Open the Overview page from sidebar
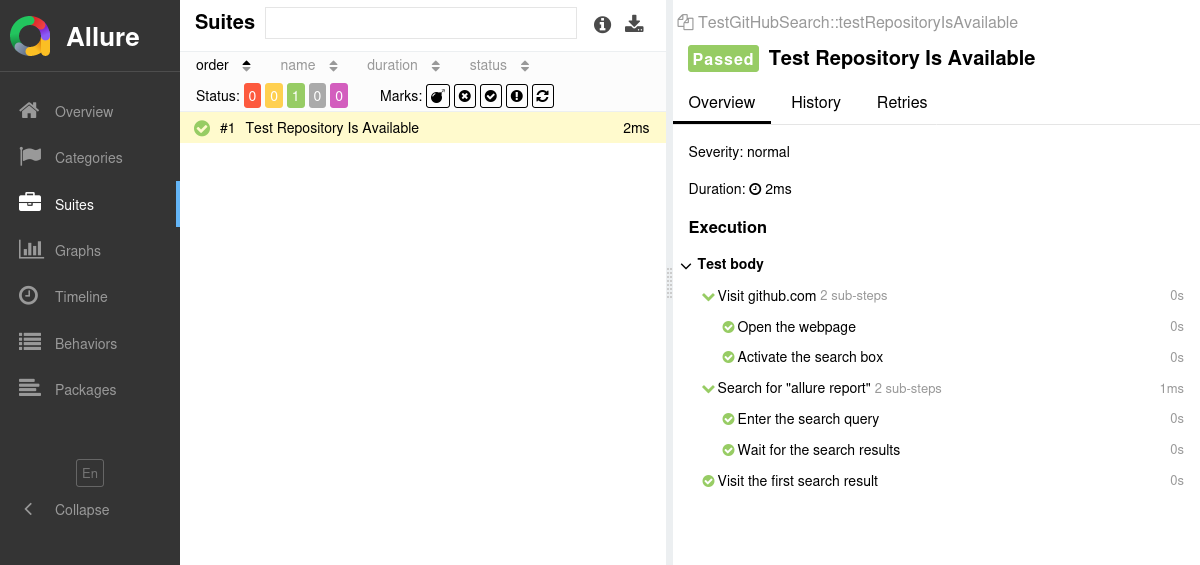The height and width of the screenshot is (565, 1200). [x=84, y=112]
